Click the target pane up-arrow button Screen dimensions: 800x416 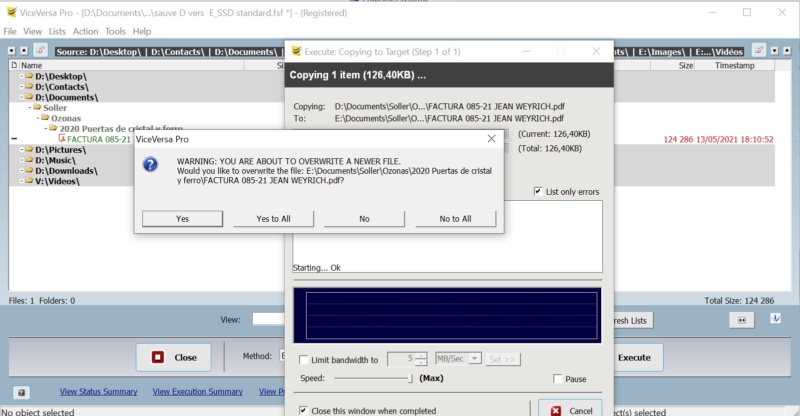[x=787, y=51]
